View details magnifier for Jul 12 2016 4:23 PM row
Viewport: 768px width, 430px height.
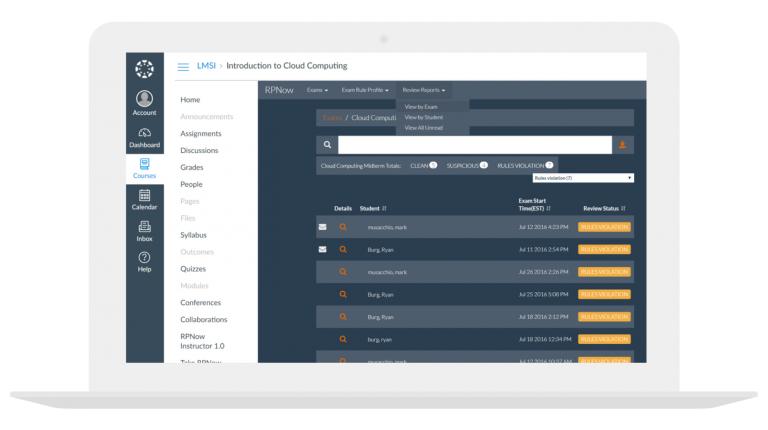click(343, 227)
